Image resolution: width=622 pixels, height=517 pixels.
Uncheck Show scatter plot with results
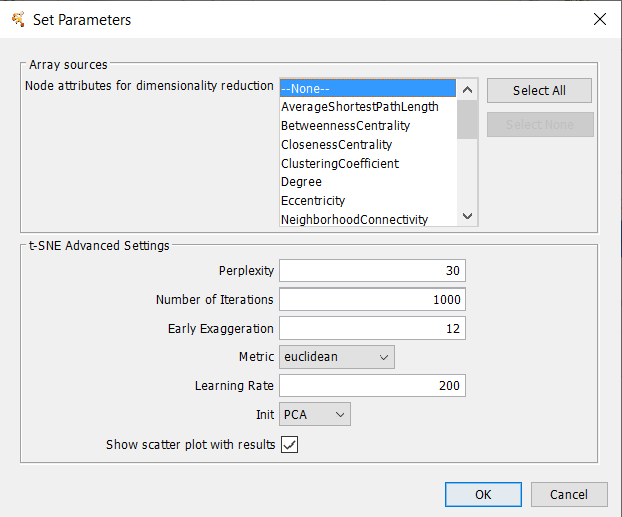(290, 444)
